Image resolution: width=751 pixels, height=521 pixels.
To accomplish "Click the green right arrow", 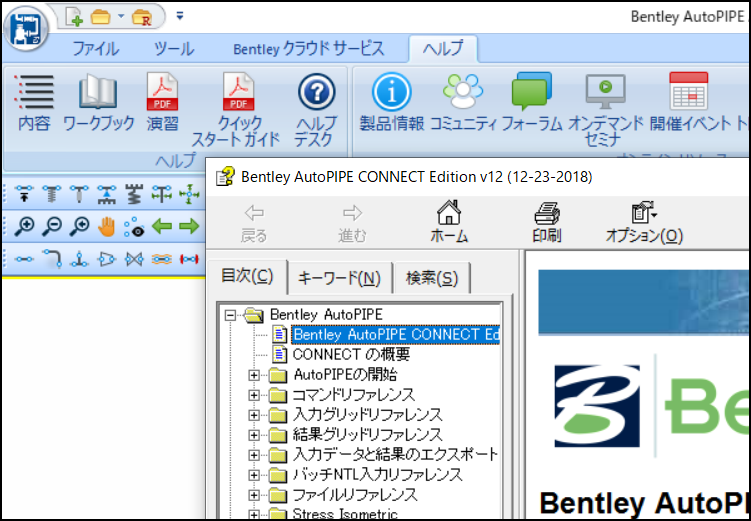I will click(189, 226).
